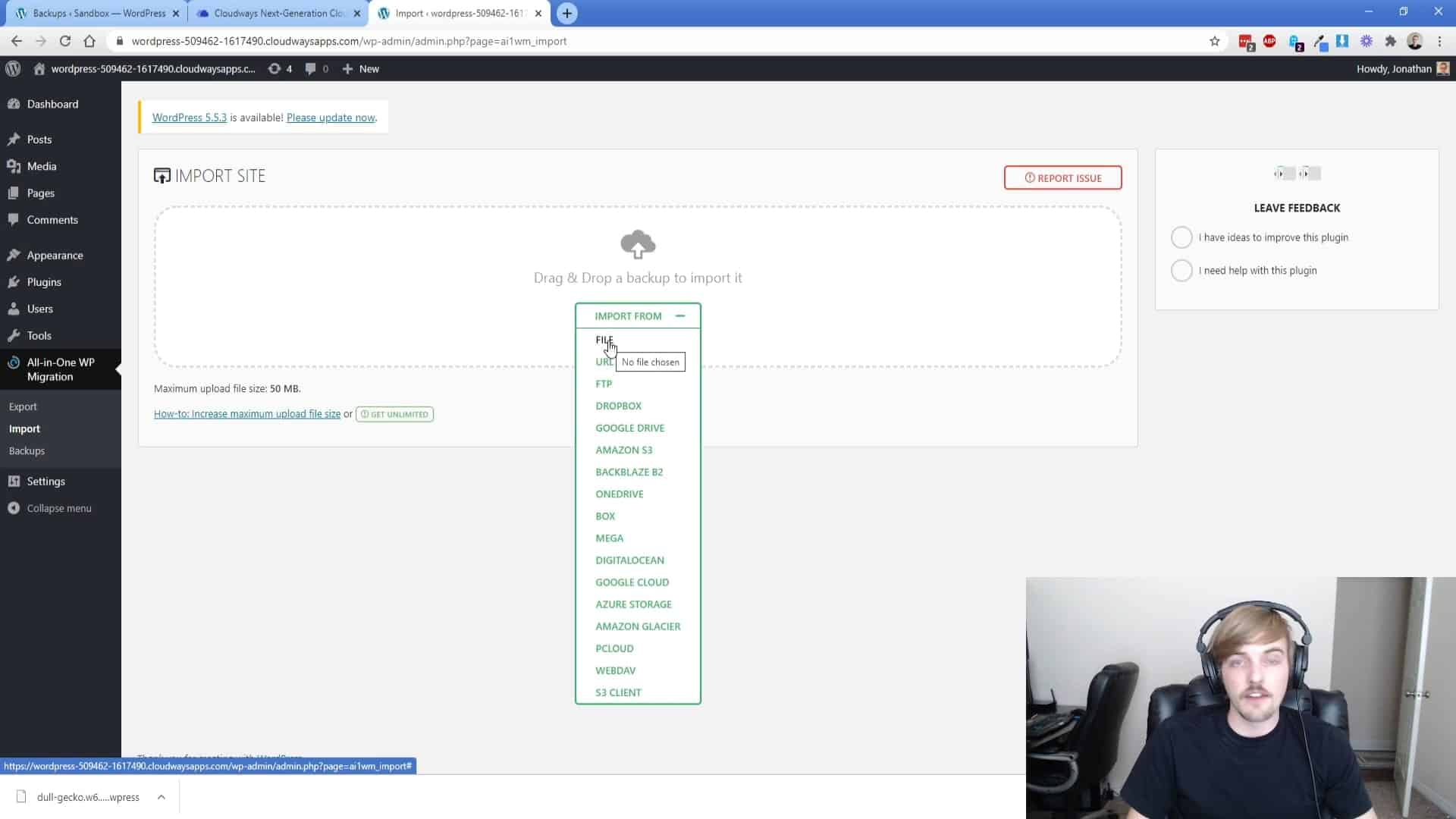Choose GOOGLE DRIVE from the import list
This screenshot has height=819, width=1456.
pos(630,428)
